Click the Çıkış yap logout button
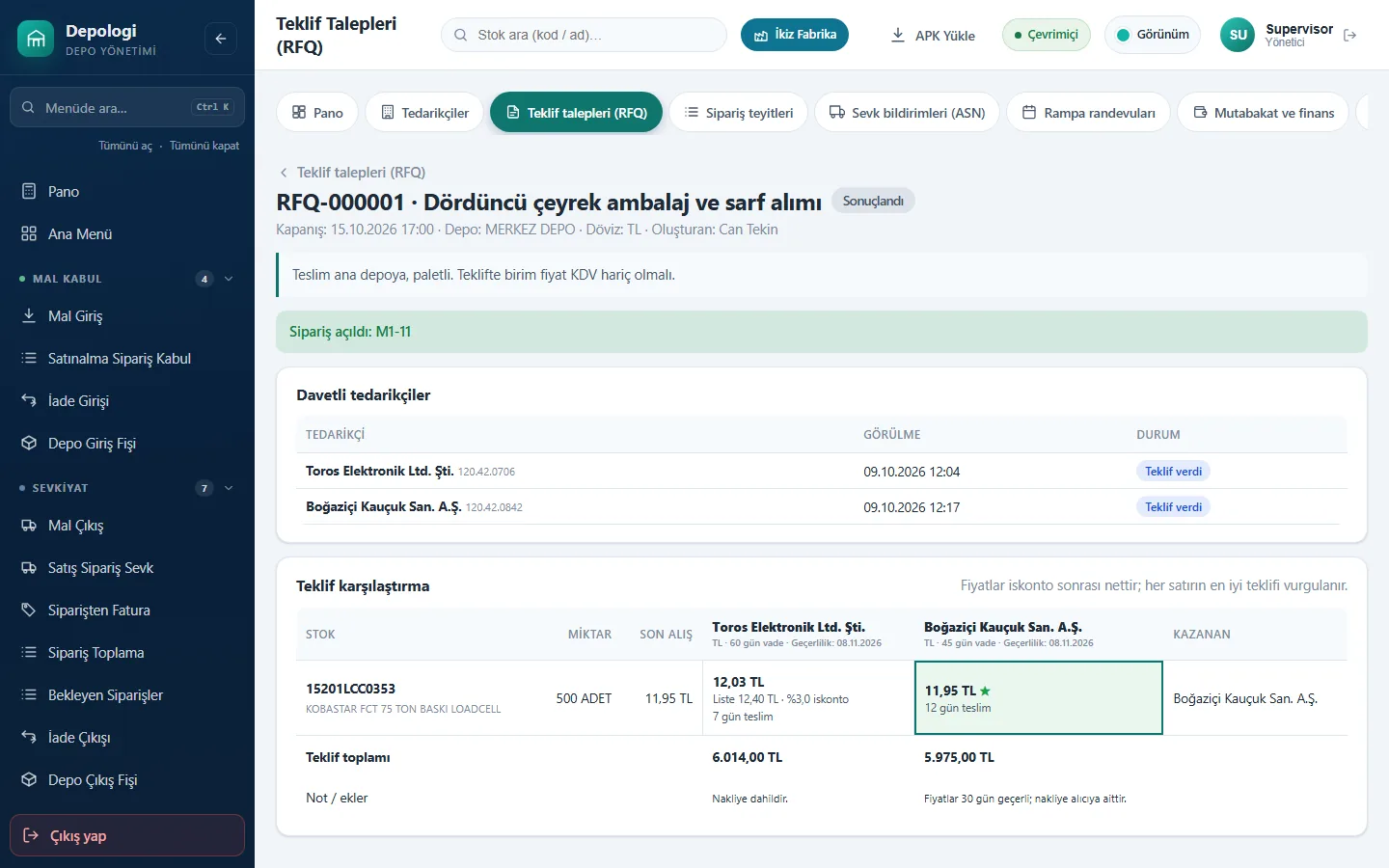The height and width of the screenshot is (868, 1389). 127,835
